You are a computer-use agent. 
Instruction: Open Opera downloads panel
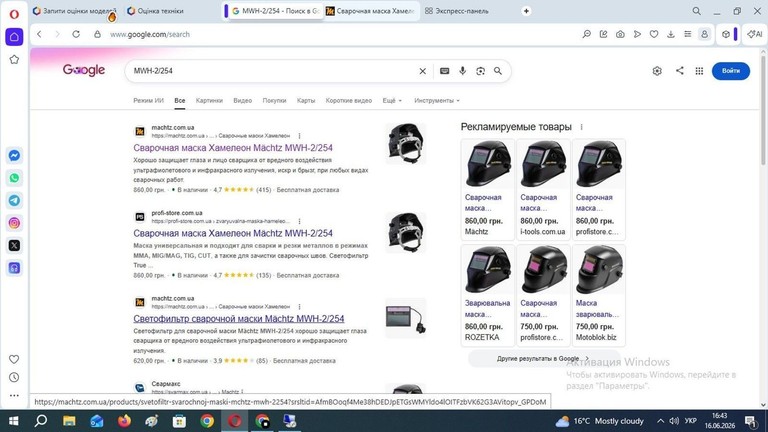(671, 34)
